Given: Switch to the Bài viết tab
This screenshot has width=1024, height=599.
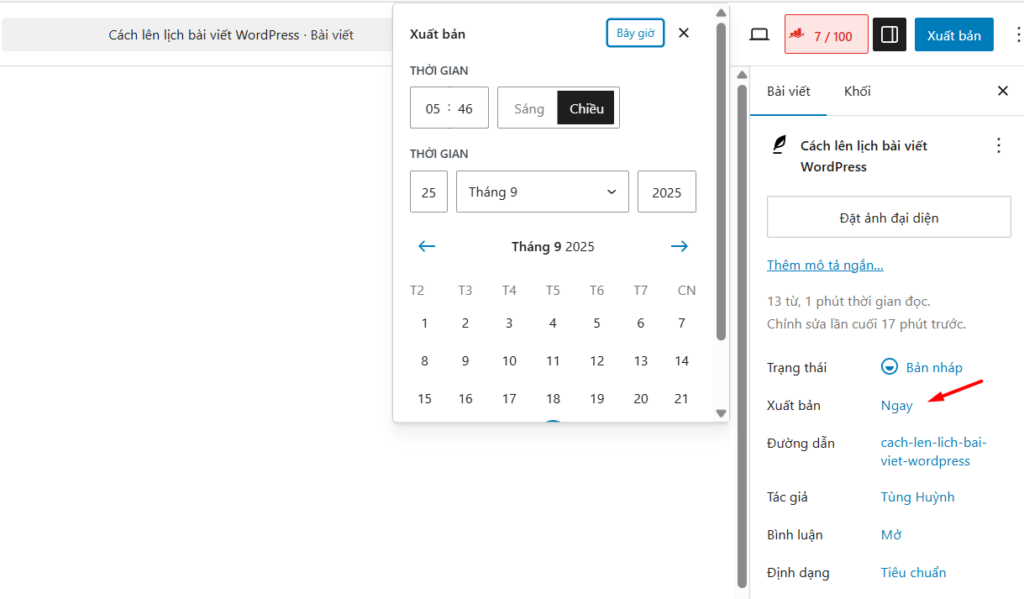Looking at the screenshot, I should (788, 91).
